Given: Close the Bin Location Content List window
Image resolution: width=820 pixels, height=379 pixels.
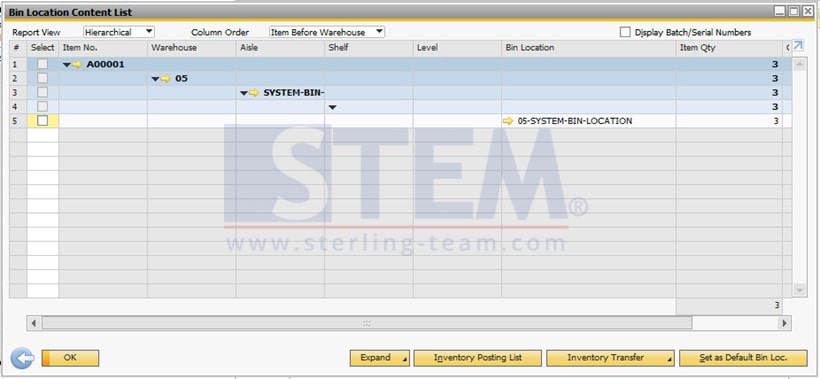Looking at the screenshot, I should [x=807, y=11].
